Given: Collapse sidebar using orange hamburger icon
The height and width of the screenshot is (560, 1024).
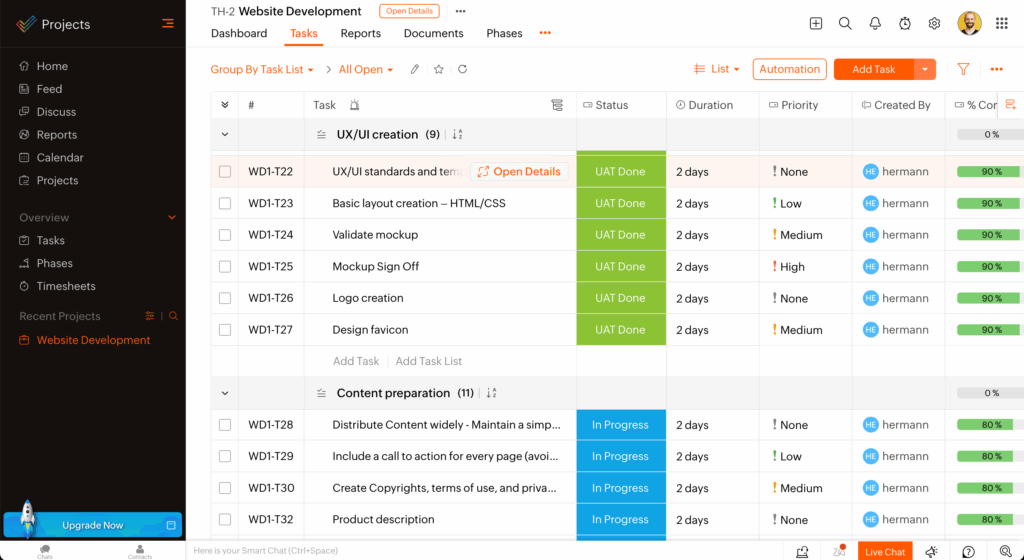Looking at the screenshot, I should click(168, 23).
